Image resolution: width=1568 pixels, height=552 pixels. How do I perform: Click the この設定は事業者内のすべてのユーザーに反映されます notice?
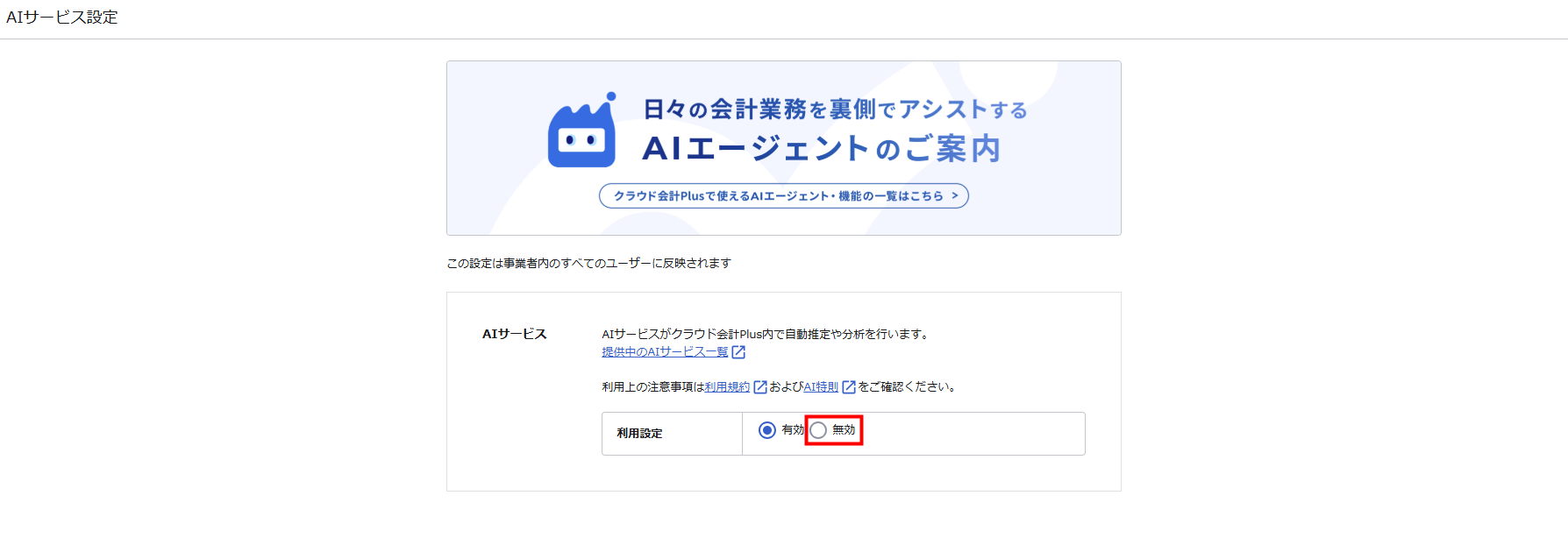point(588,264)
